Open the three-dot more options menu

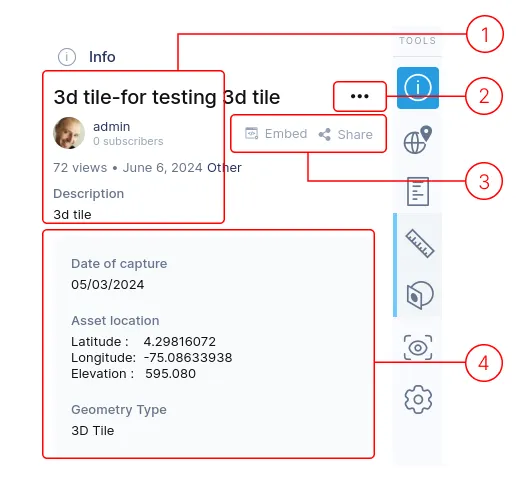coord(360,96)
